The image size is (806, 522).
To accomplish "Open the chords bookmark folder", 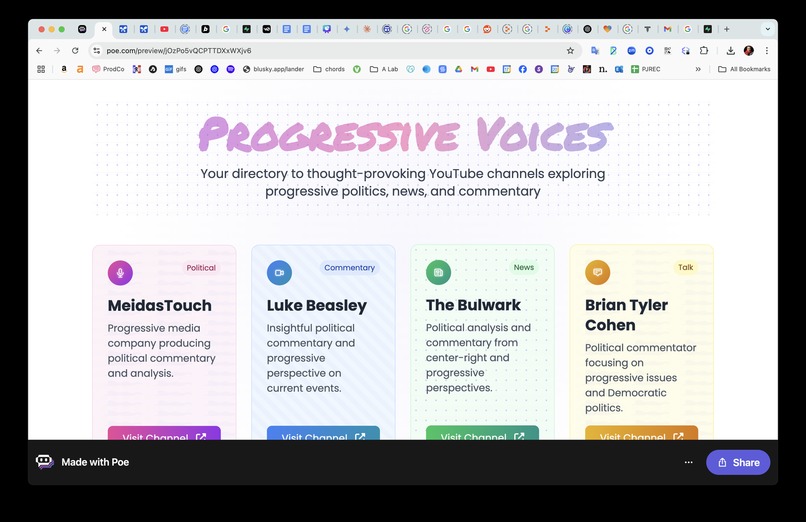I will coord(329,69).
